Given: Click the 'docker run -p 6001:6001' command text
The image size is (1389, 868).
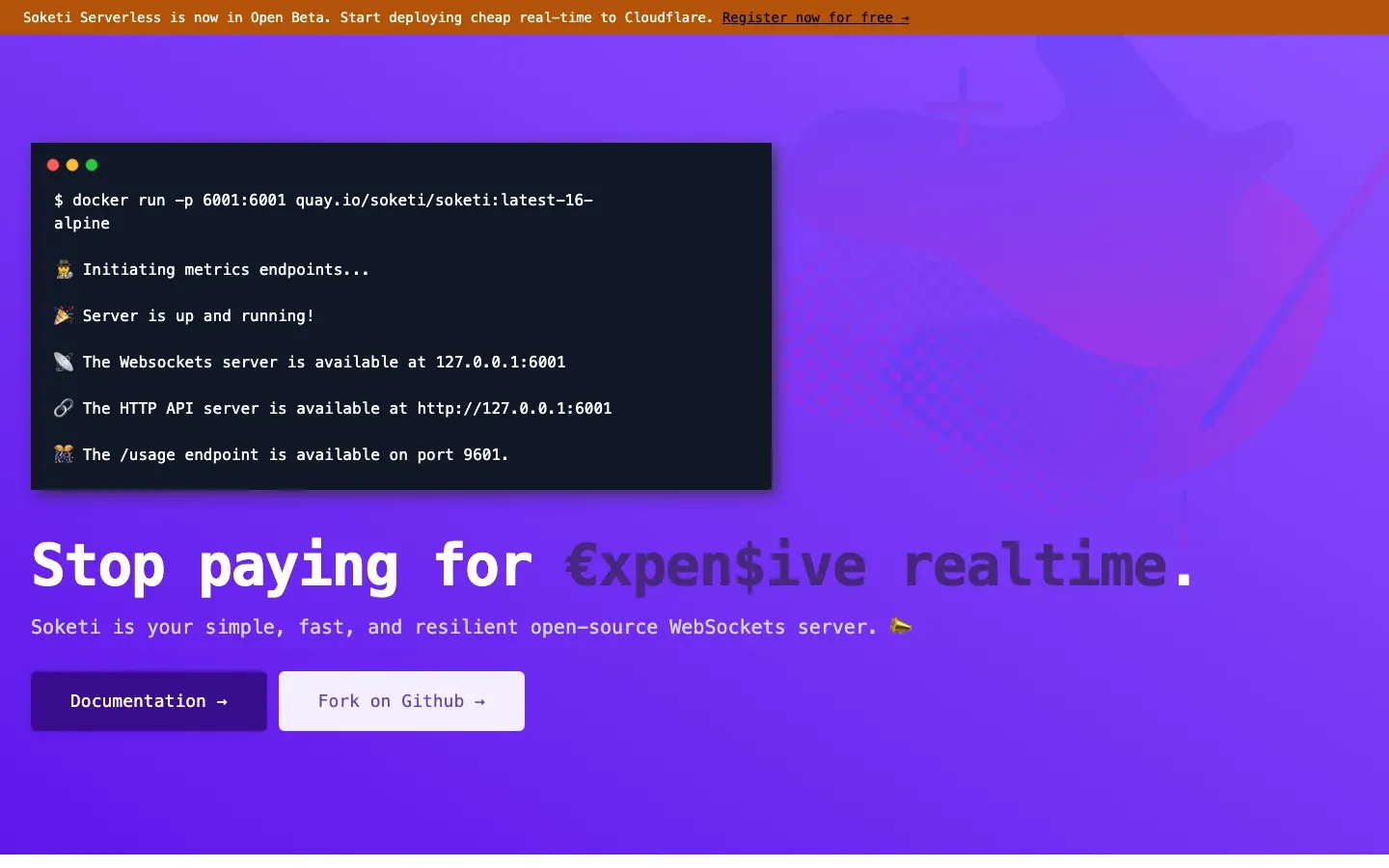Looking at the screenshot, I should (x=323, y=211).
